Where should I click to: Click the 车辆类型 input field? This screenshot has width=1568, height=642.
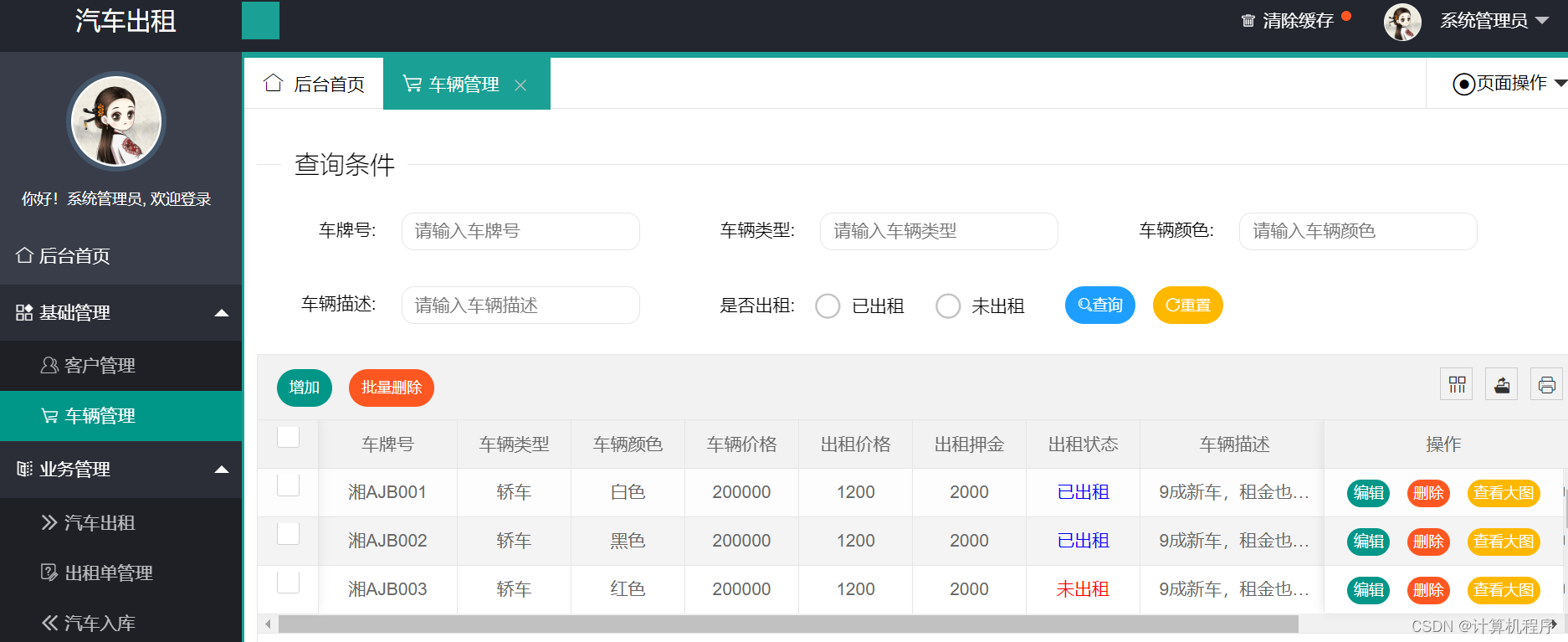coord(939,231)
